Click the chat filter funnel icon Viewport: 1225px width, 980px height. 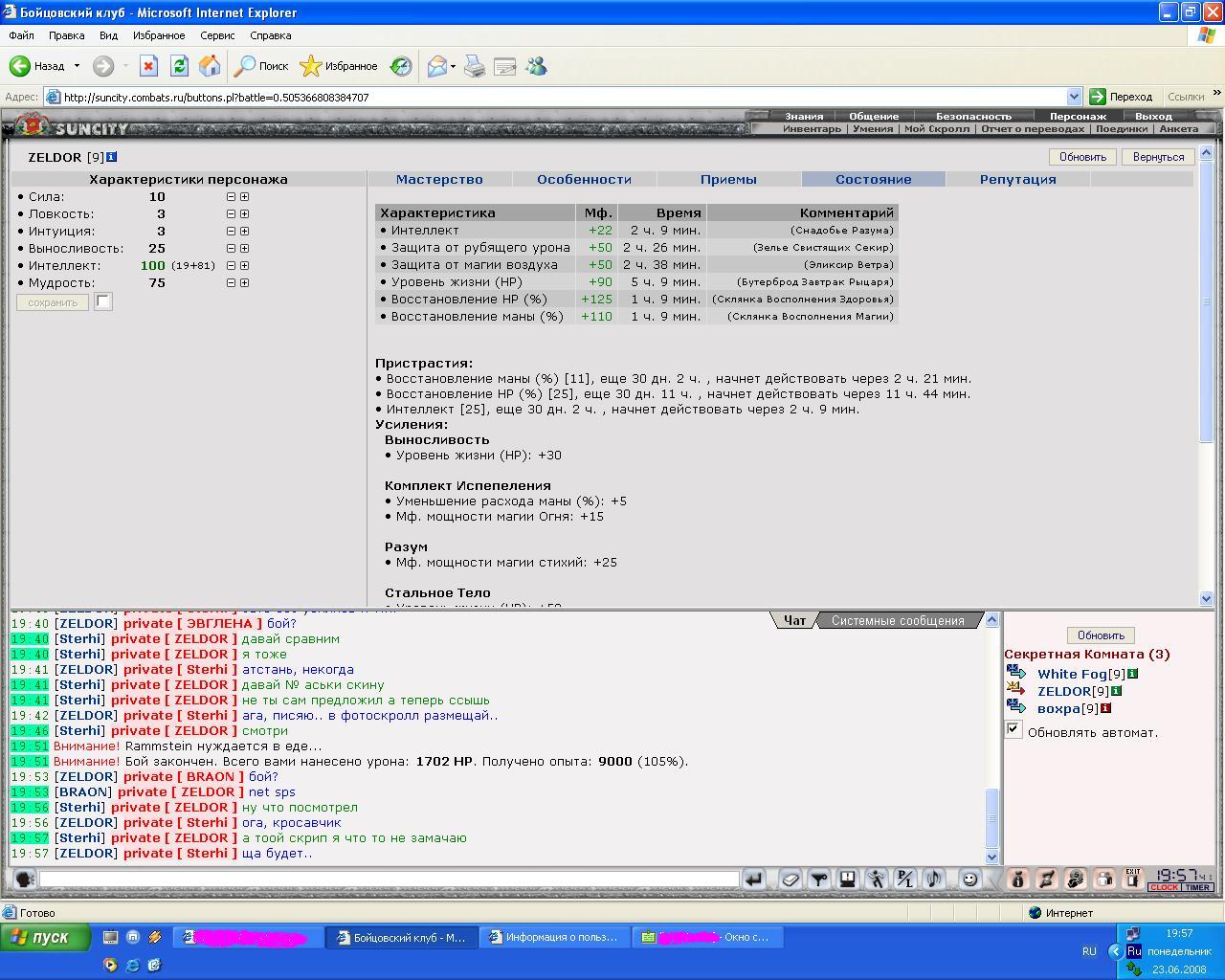click(819, 879)
